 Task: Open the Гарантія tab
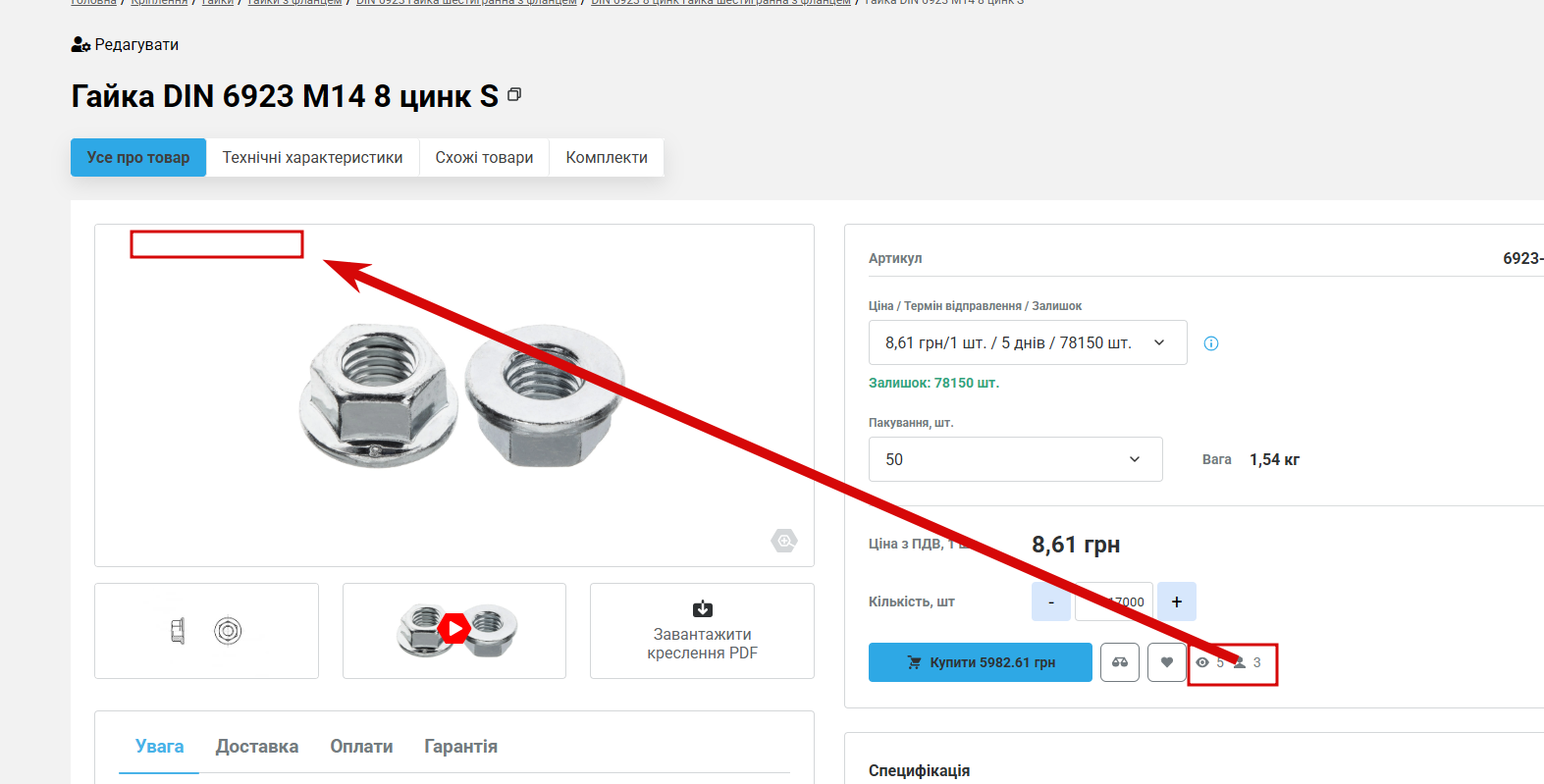coord(460,747)
